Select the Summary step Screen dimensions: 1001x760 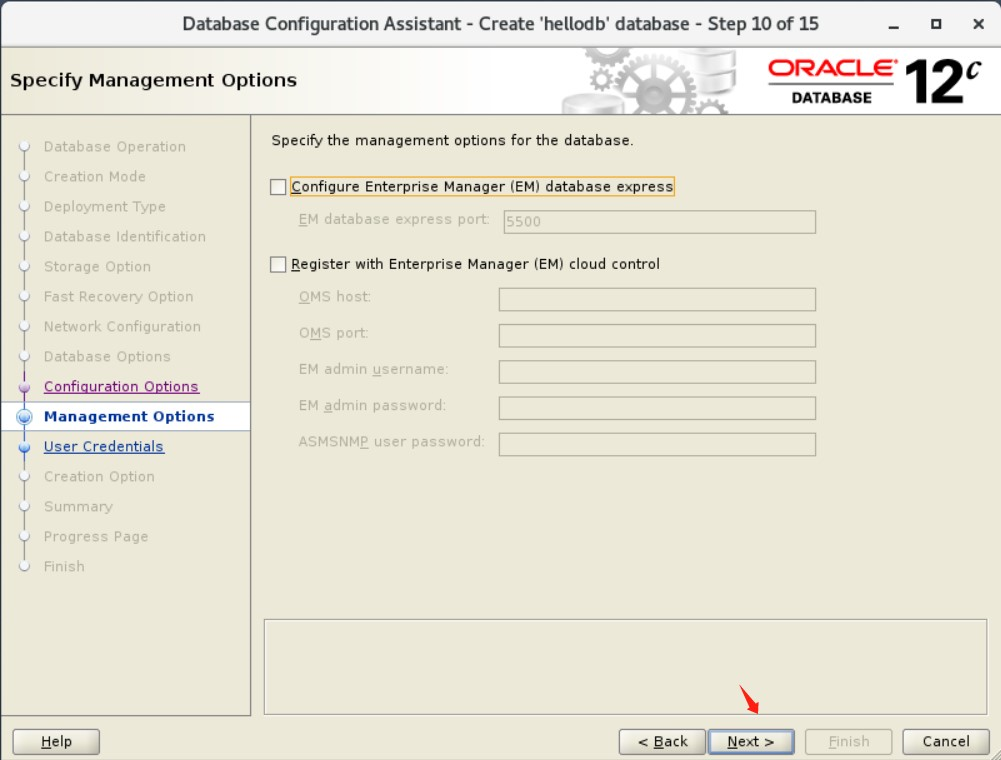click(78, 506)
